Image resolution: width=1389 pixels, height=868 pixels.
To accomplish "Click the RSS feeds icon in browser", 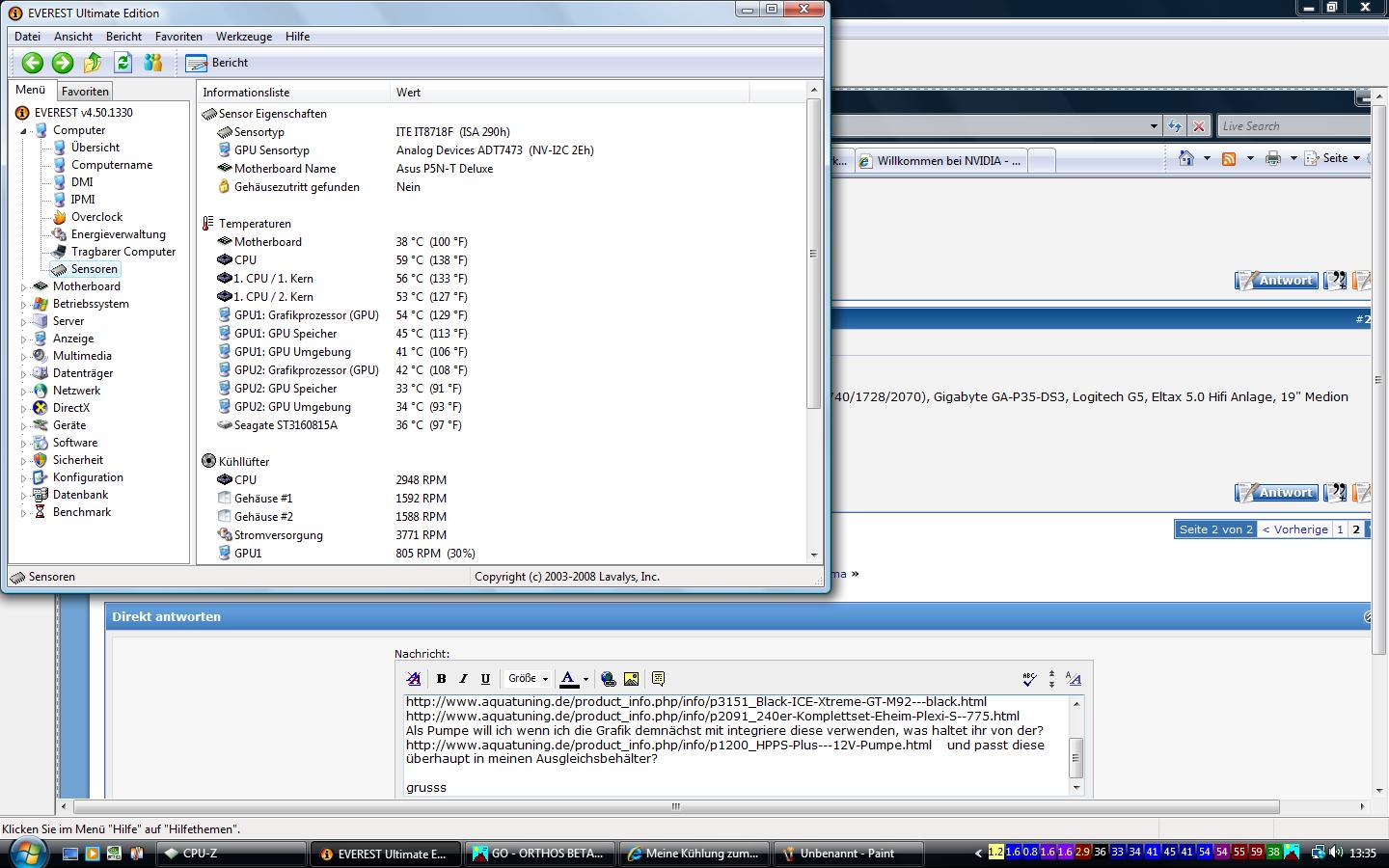I will tap(1229, 158).
